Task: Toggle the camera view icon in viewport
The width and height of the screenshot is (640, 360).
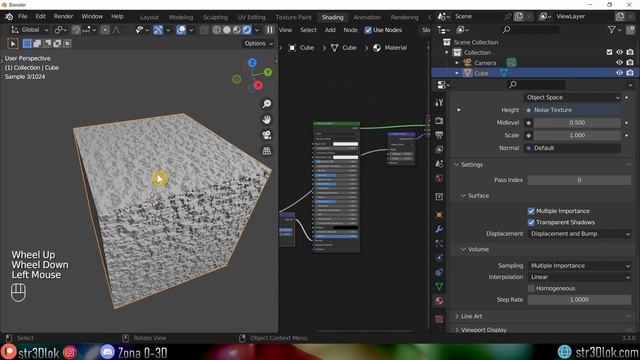Action: pos(267,135)
